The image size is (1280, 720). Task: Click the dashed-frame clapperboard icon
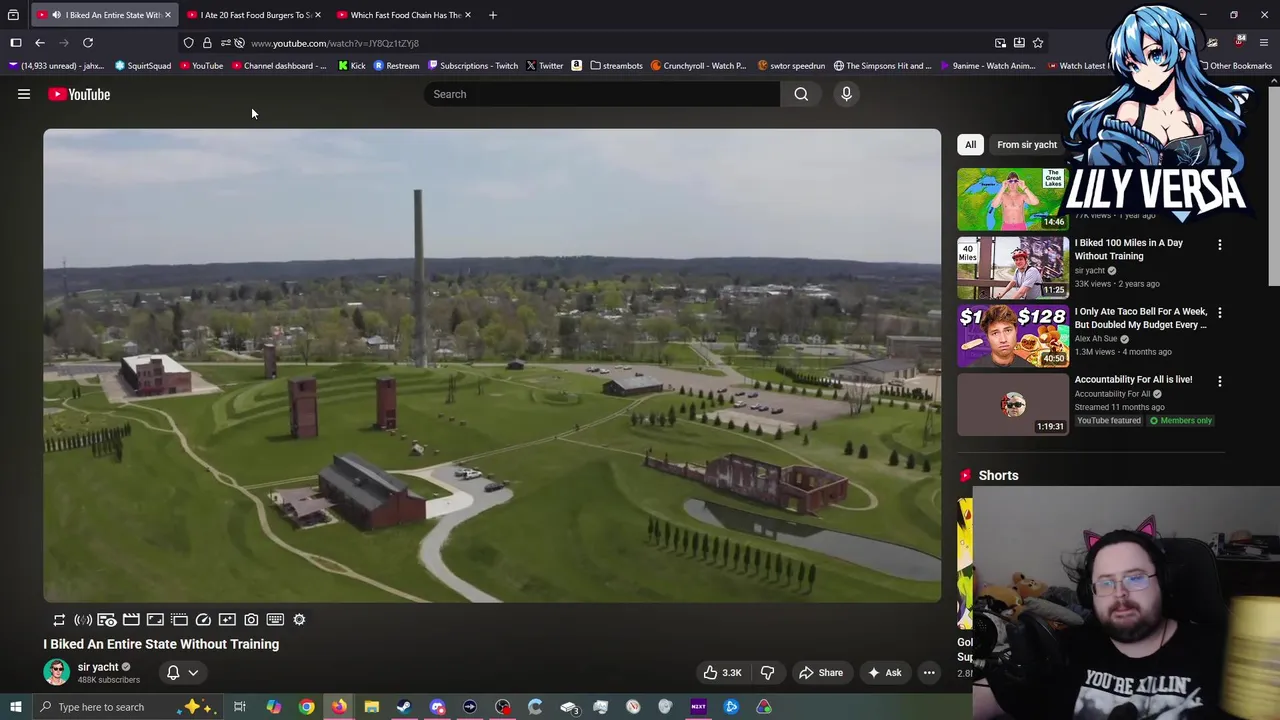[179, 620]
